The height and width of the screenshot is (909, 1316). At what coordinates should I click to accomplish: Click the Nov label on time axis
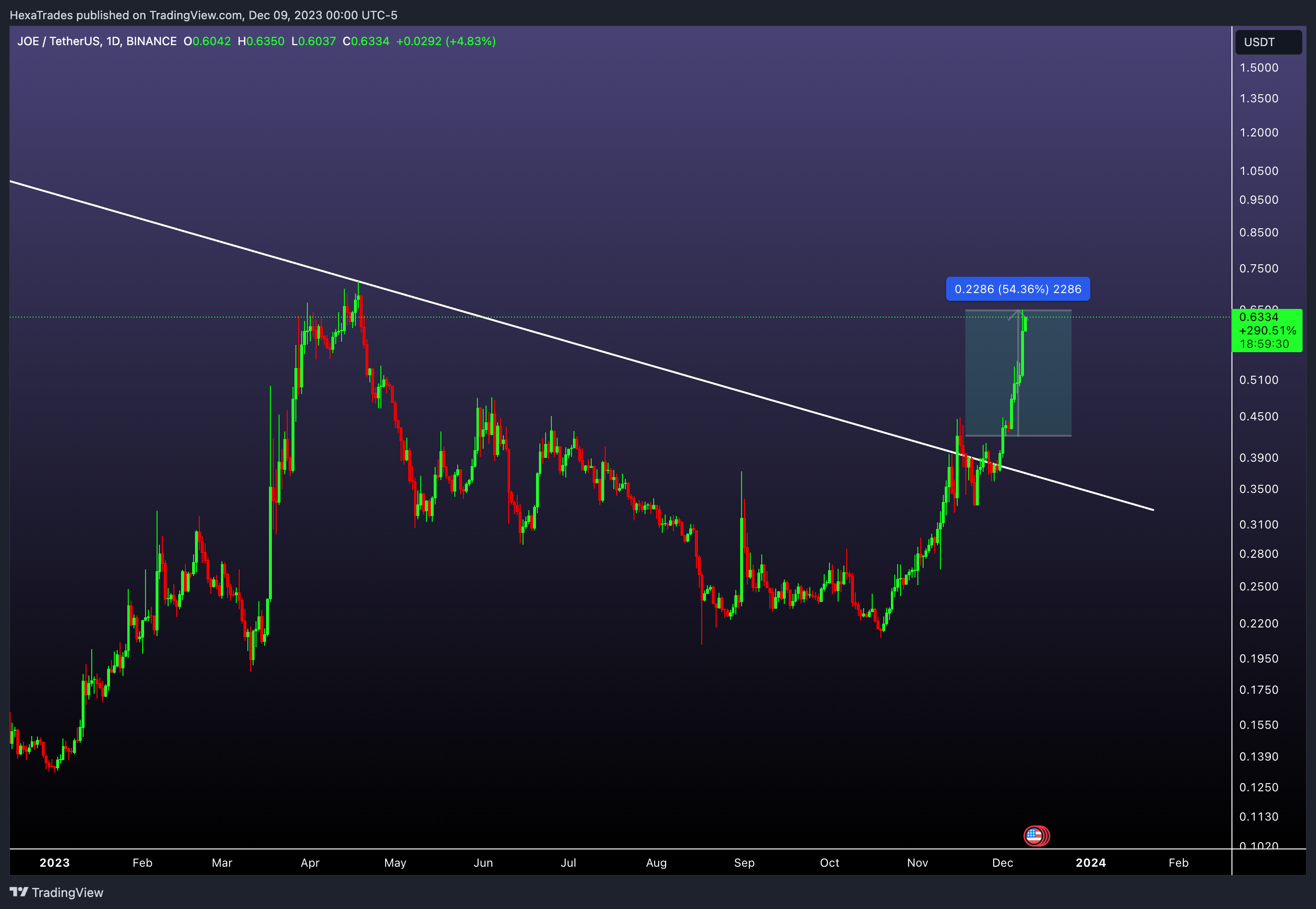tap(917, 862)
